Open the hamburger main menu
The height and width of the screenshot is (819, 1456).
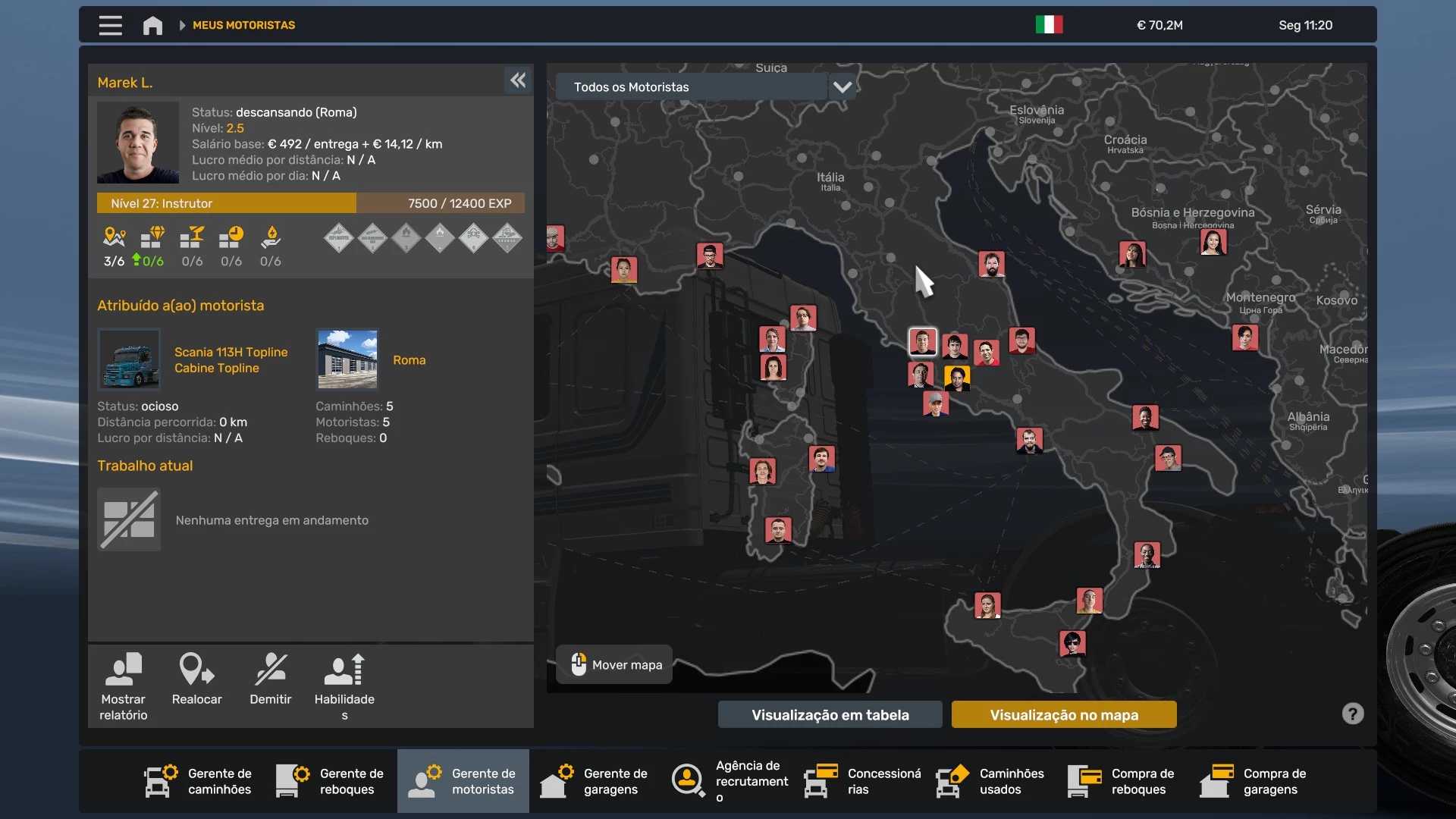(110, 25)
